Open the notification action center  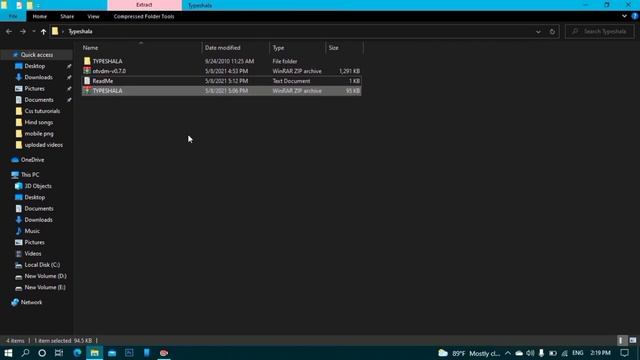624,353
